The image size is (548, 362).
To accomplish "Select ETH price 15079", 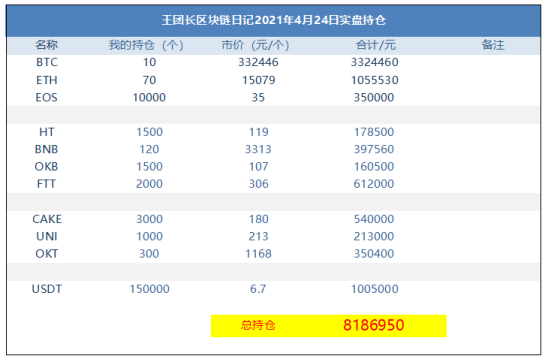I will point(259,80).
